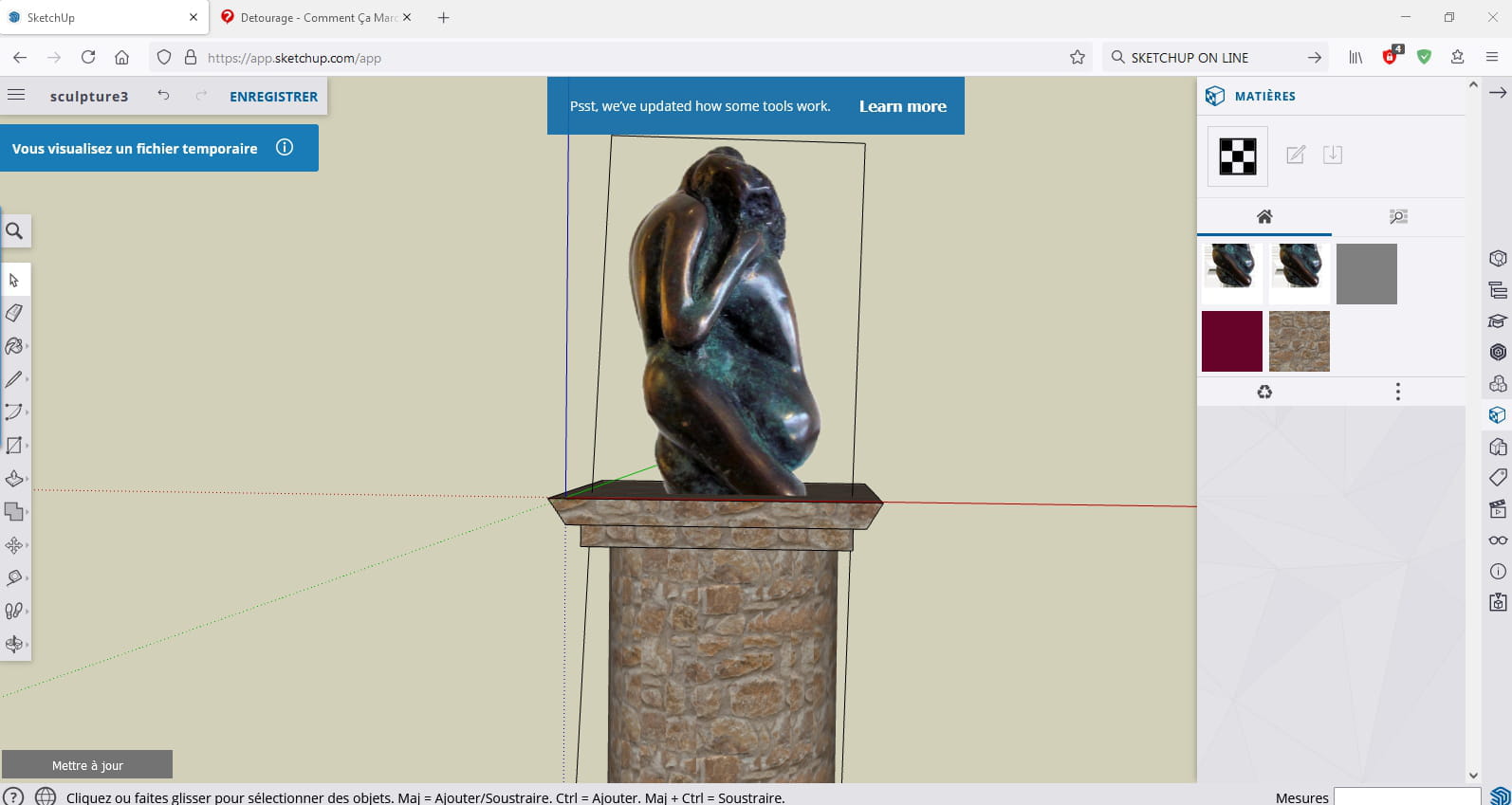Follow the Learn more link
This screenshot has height=805, width=1512.
point(902,106)
